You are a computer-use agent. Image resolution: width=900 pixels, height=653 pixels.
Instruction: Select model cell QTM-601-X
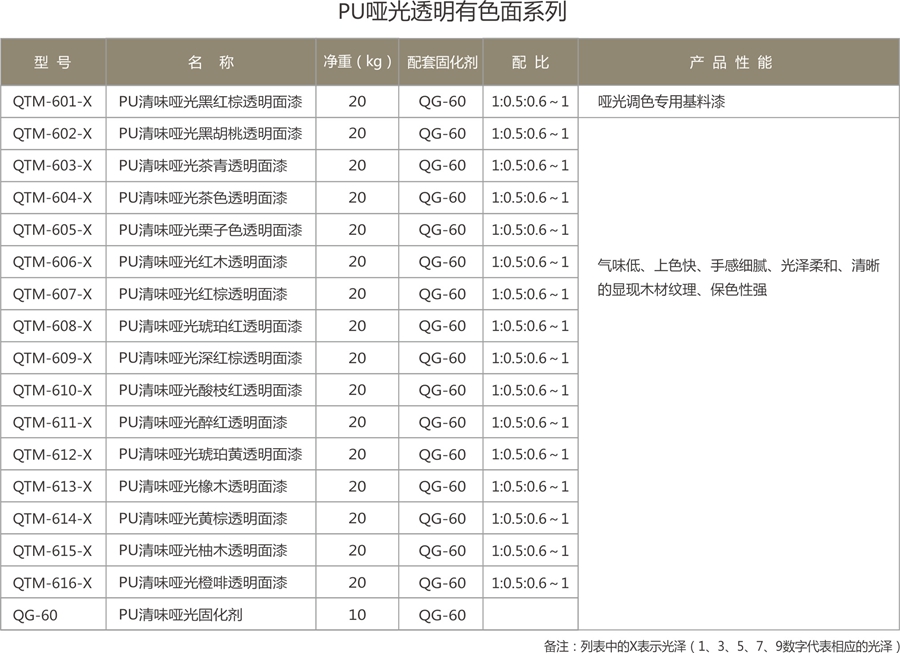coord(53,101)
